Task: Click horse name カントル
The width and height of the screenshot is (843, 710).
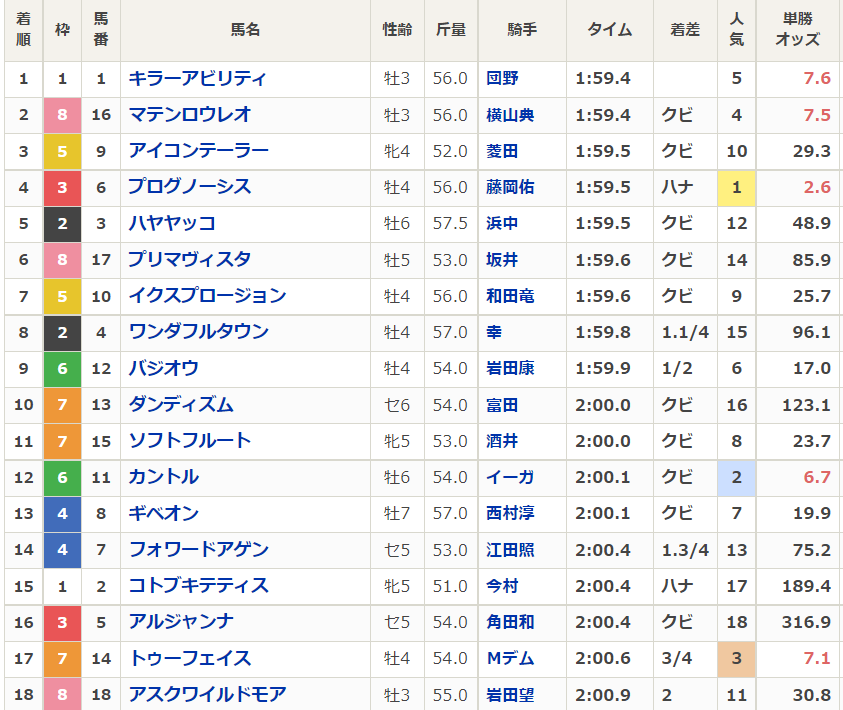Action: click(x=163, y=477)
